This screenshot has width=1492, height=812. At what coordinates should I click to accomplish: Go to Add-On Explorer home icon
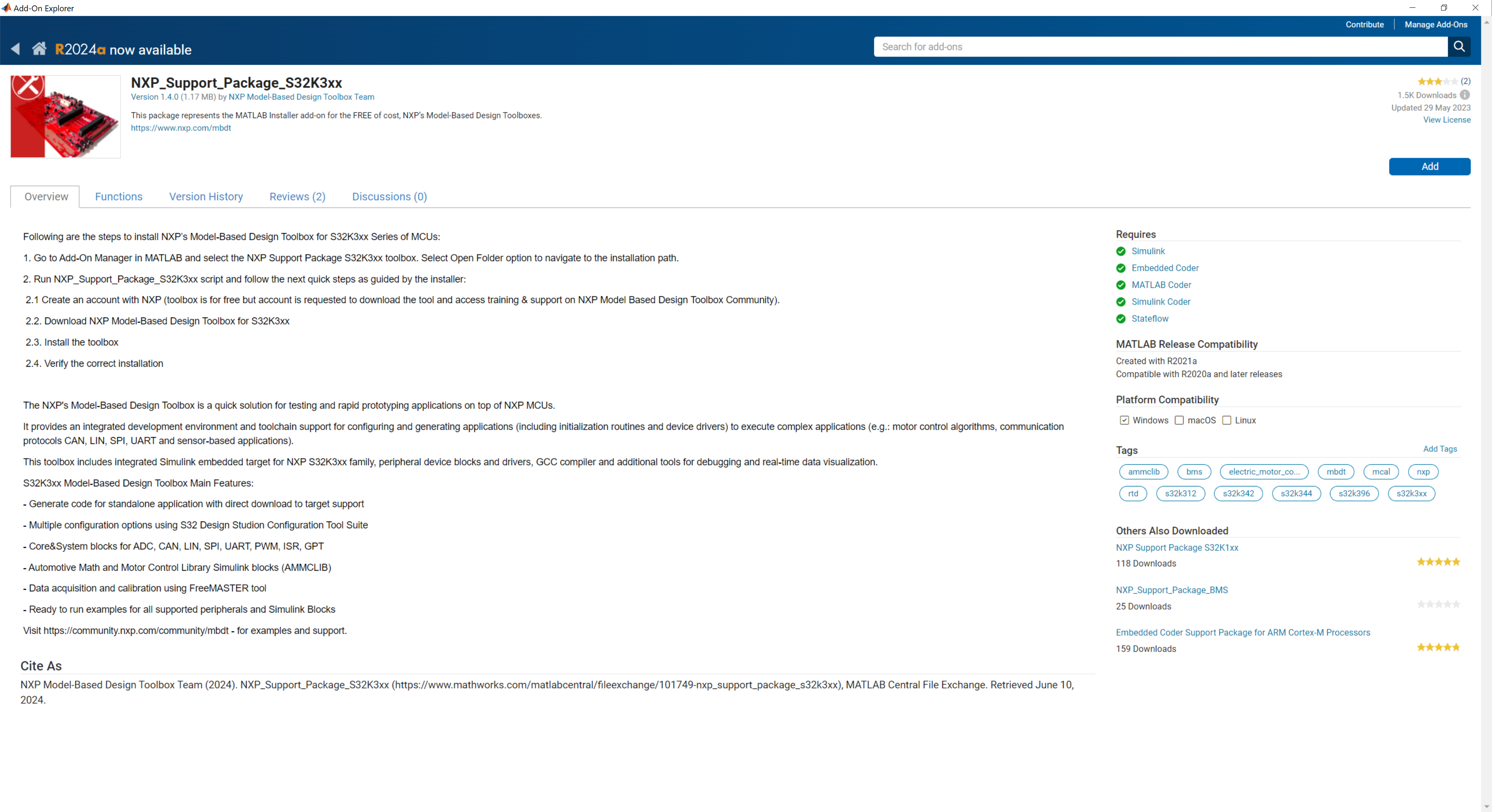point(39,49)
